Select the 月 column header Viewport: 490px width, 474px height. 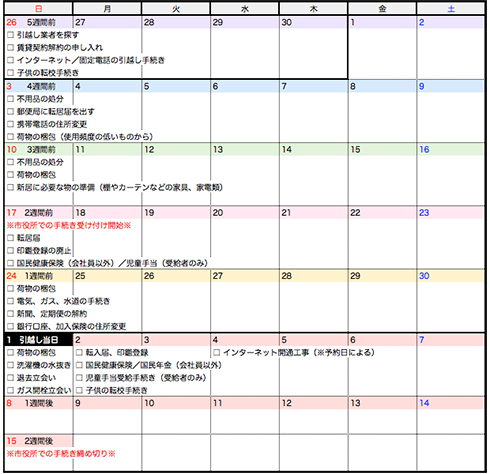click(107, 9)
